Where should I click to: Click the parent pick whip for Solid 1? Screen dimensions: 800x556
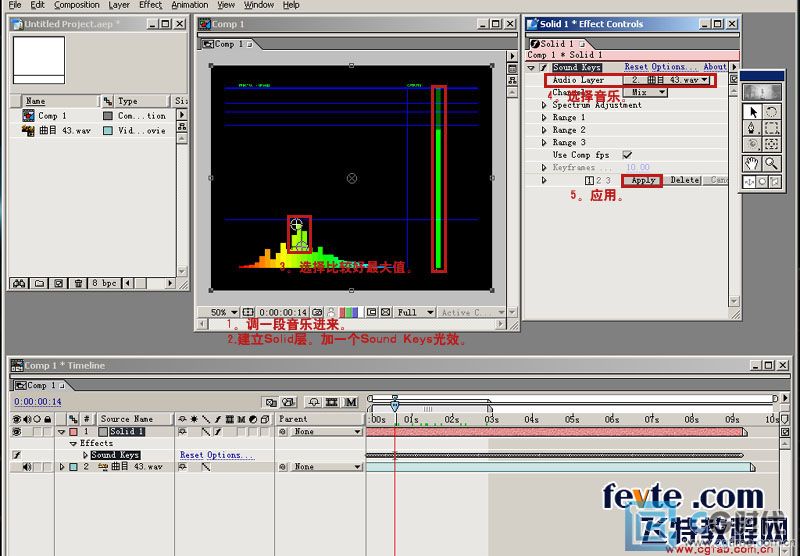[283, 432]
